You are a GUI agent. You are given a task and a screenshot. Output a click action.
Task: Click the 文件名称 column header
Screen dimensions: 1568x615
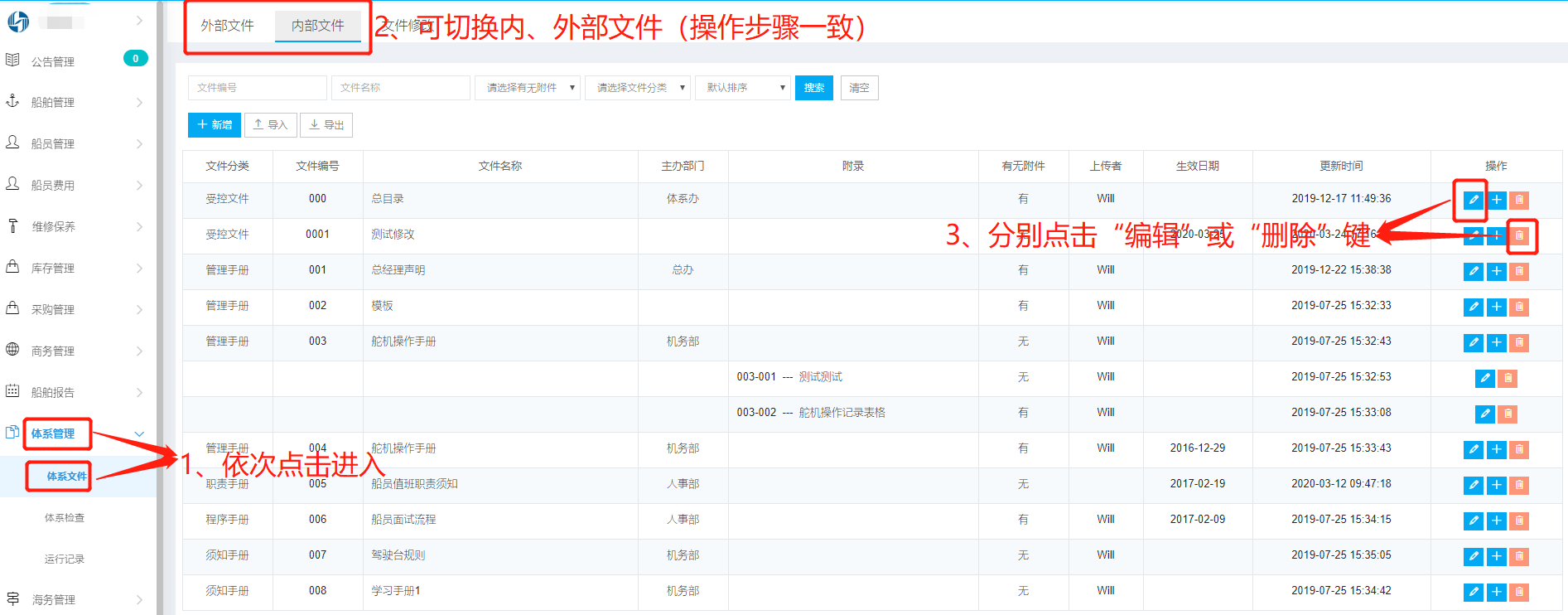click(500, 167)
